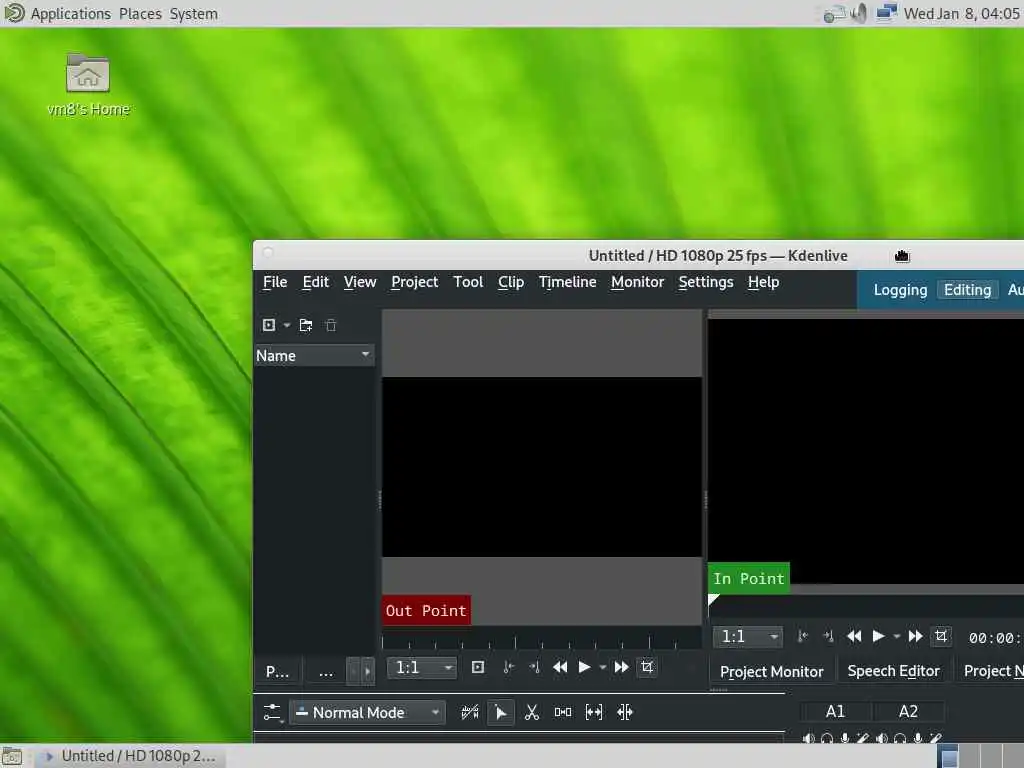Open the Edit menu
This screenshot has width=1024, height=768.
pos(315,282)
